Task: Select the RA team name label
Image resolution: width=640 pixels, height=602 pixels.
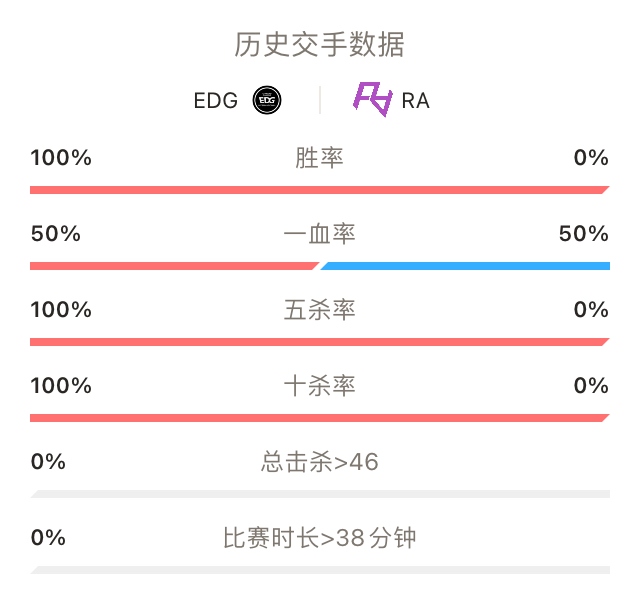Action: point(416,101)
